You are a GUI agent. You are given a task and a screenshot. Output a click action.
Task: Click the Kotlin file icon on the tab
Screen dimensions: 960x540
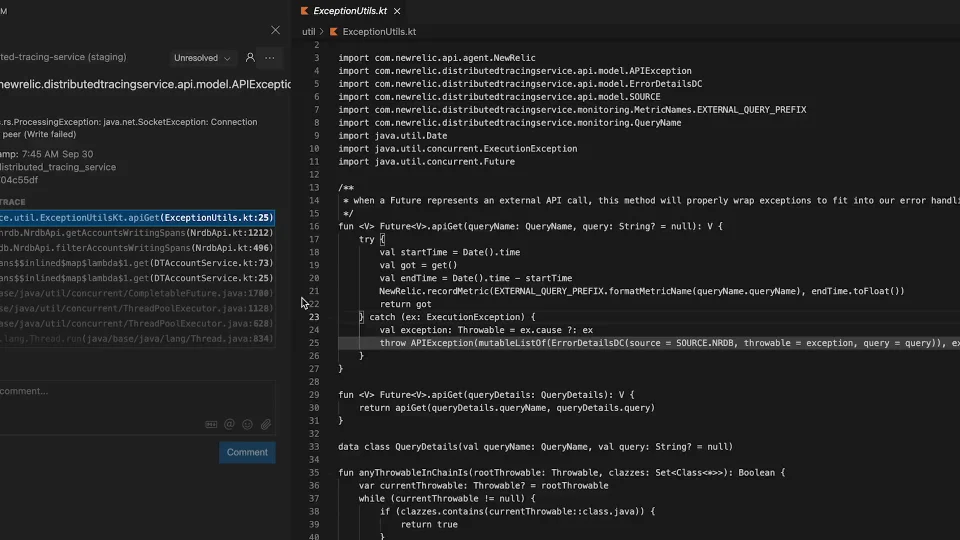tap(304, 11)
